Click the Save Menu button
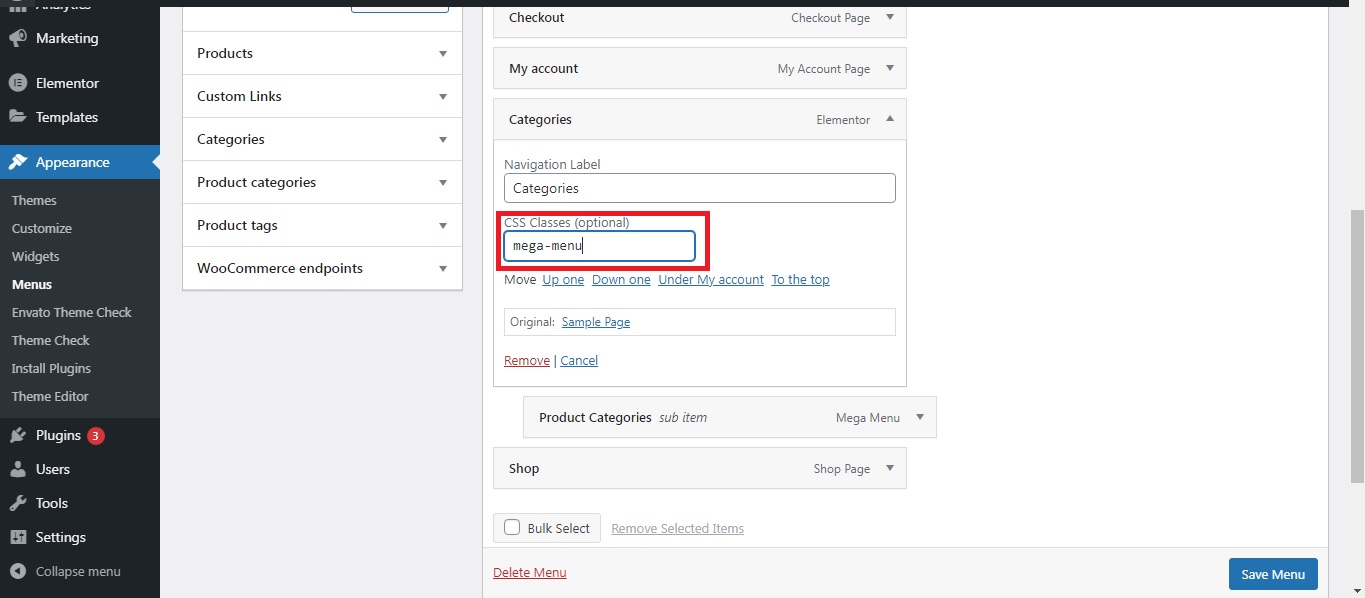Viewport: 1365px width, 598px height. point(1273,574)
